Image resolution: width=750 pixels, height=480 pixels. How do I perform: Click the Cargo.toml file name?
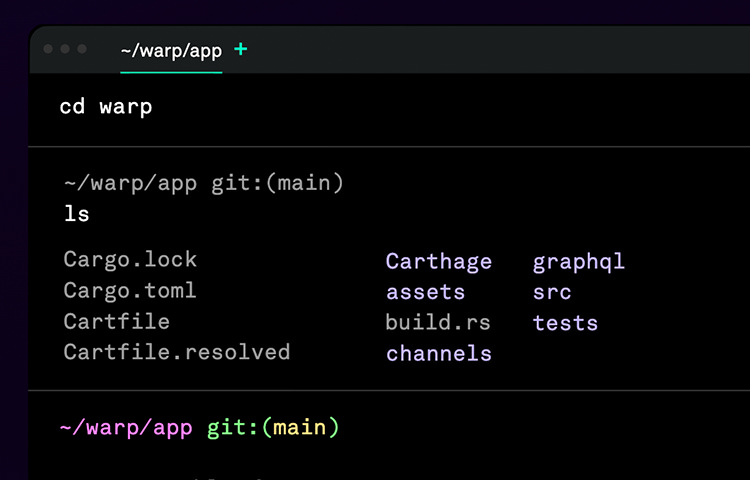point(130,291)
